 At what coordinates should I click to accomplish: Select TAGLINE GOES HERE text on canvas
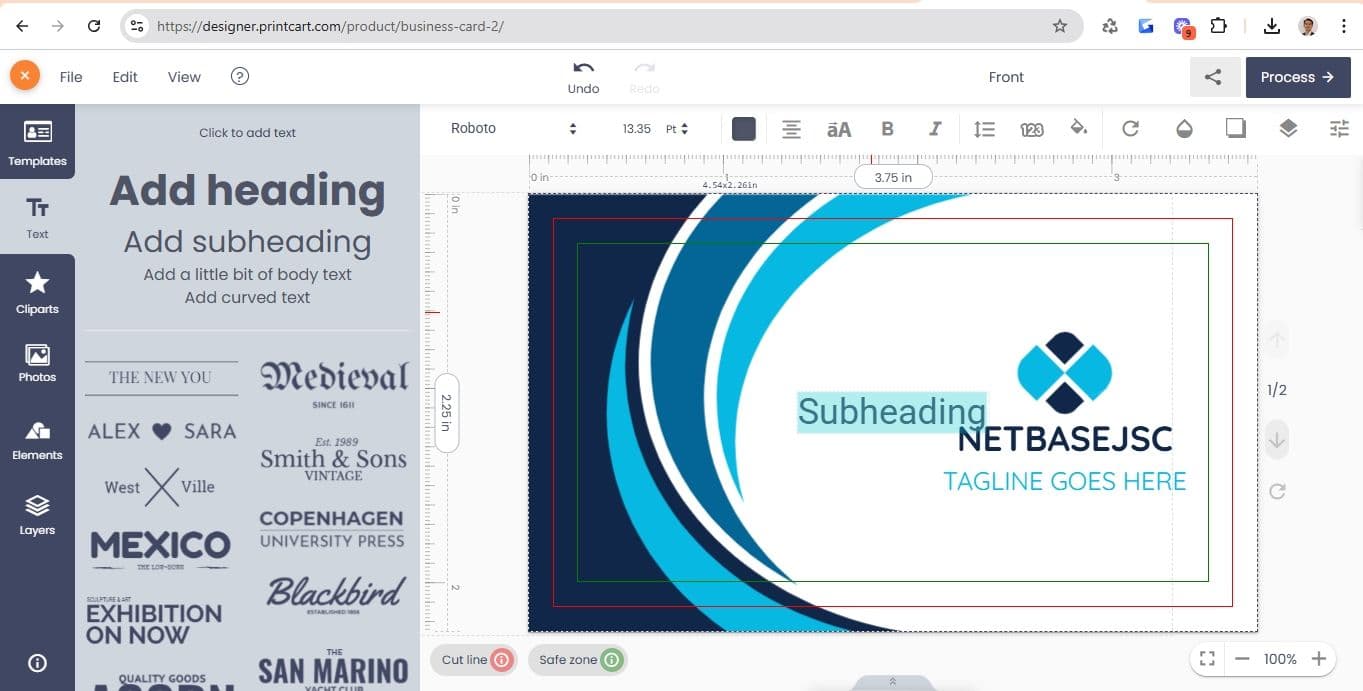coord(1065,481)
